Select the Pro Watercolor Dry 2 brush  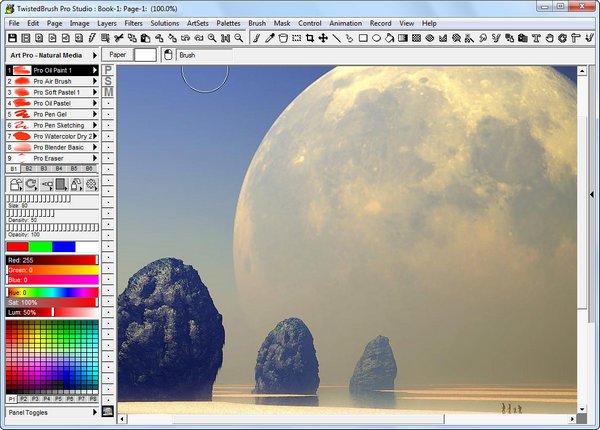coord(52,136)
